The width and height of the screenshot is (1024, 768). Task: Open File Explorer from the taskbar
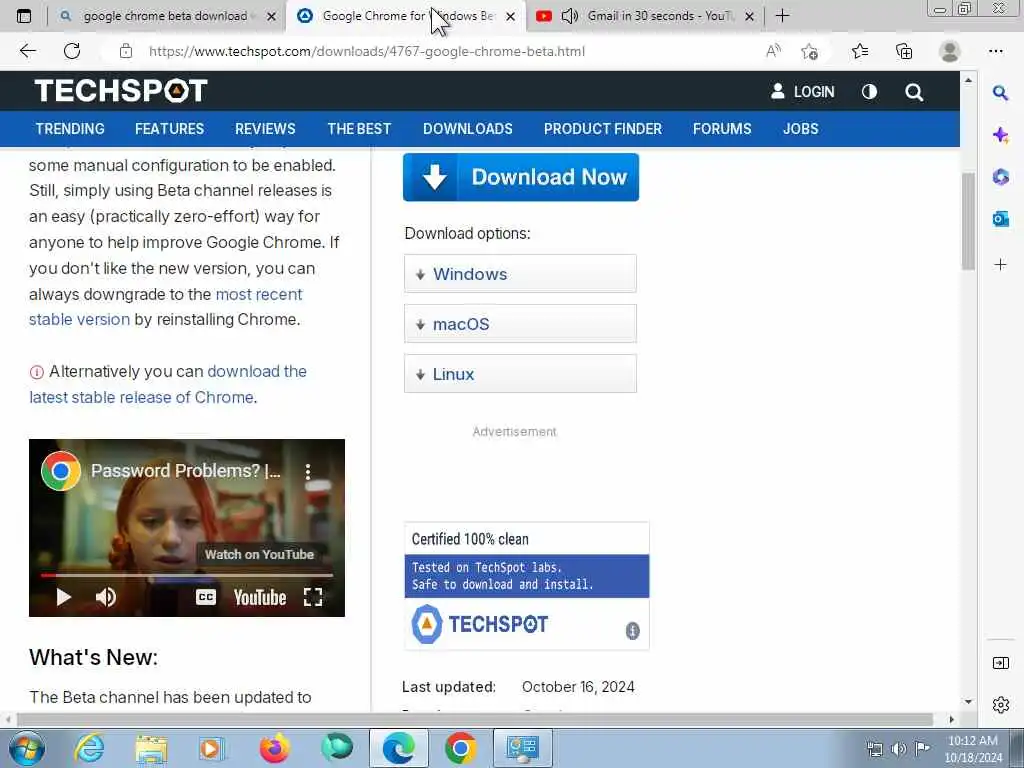tap(151, 748)
